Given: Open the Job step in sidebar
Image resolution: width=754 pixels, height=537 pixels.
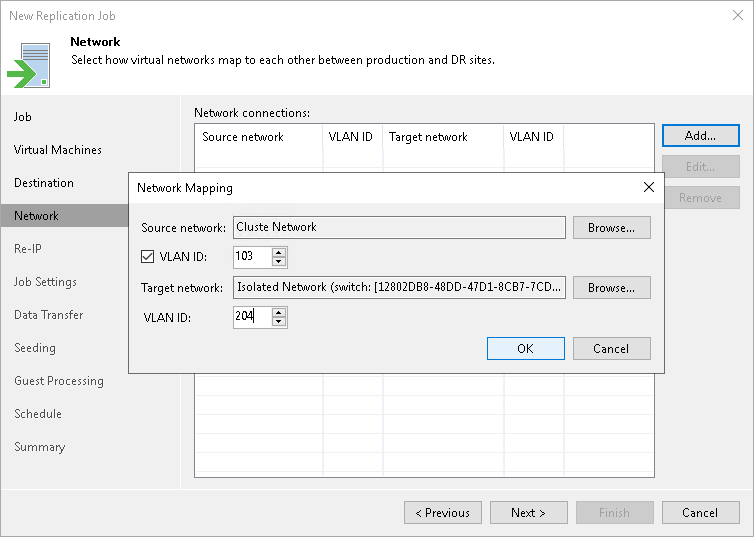Looking at the screenshot, I should pos(23,117).
